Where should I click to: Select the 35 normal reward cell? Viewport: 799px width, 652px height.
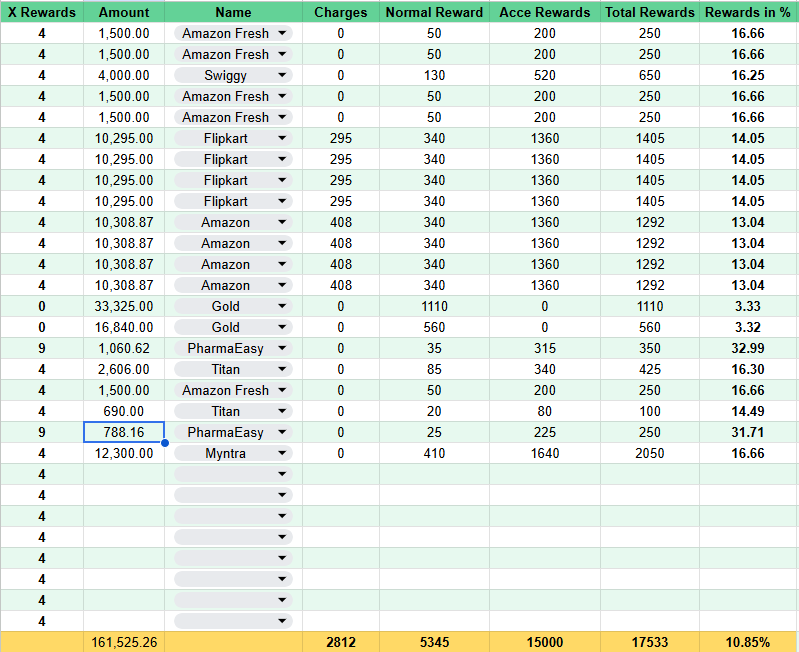tap(434, 348)
